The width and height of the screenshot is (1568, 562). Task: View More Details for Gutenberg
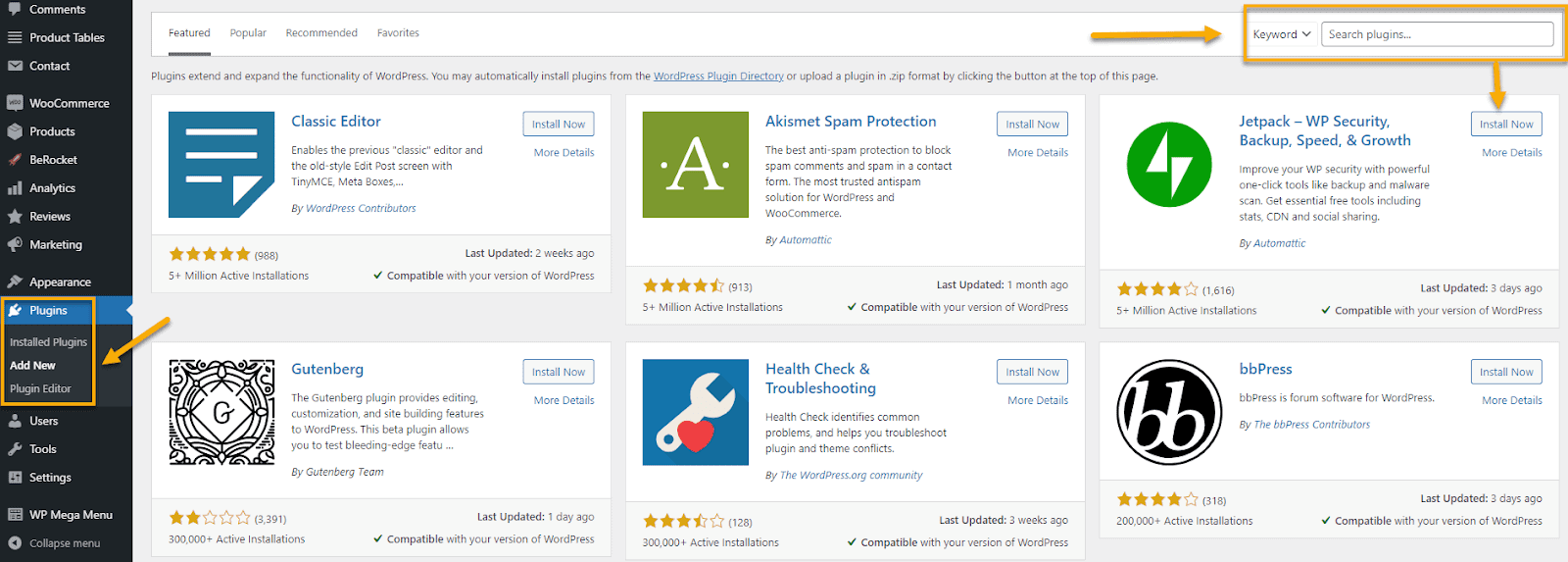coord(563,400)
